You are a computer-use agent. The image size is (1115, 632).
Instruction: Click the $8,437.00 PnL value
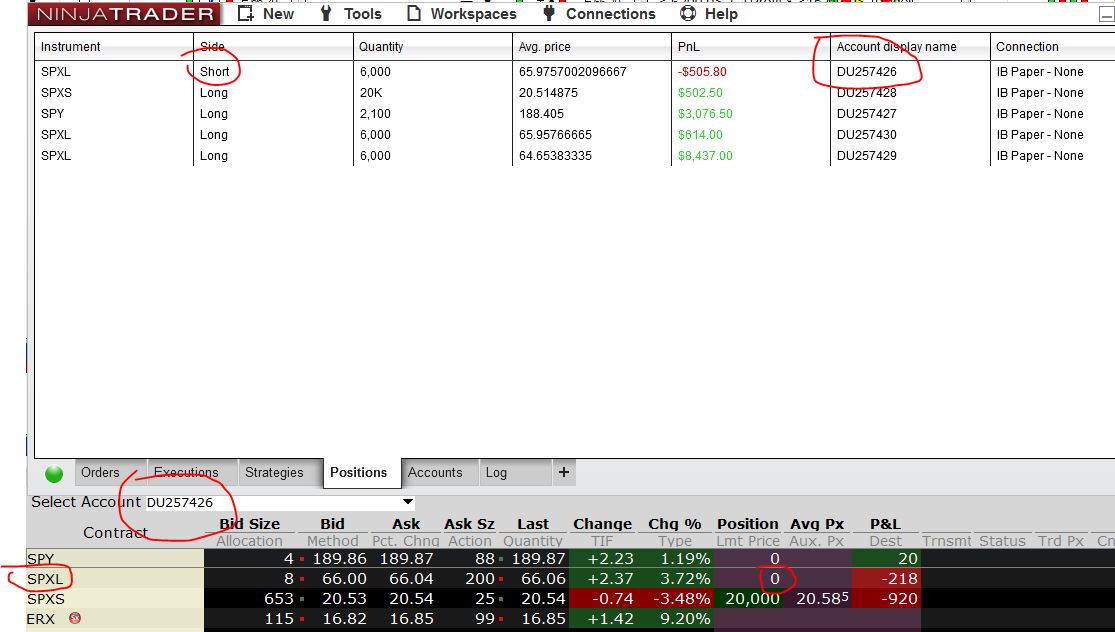[705, 156]
